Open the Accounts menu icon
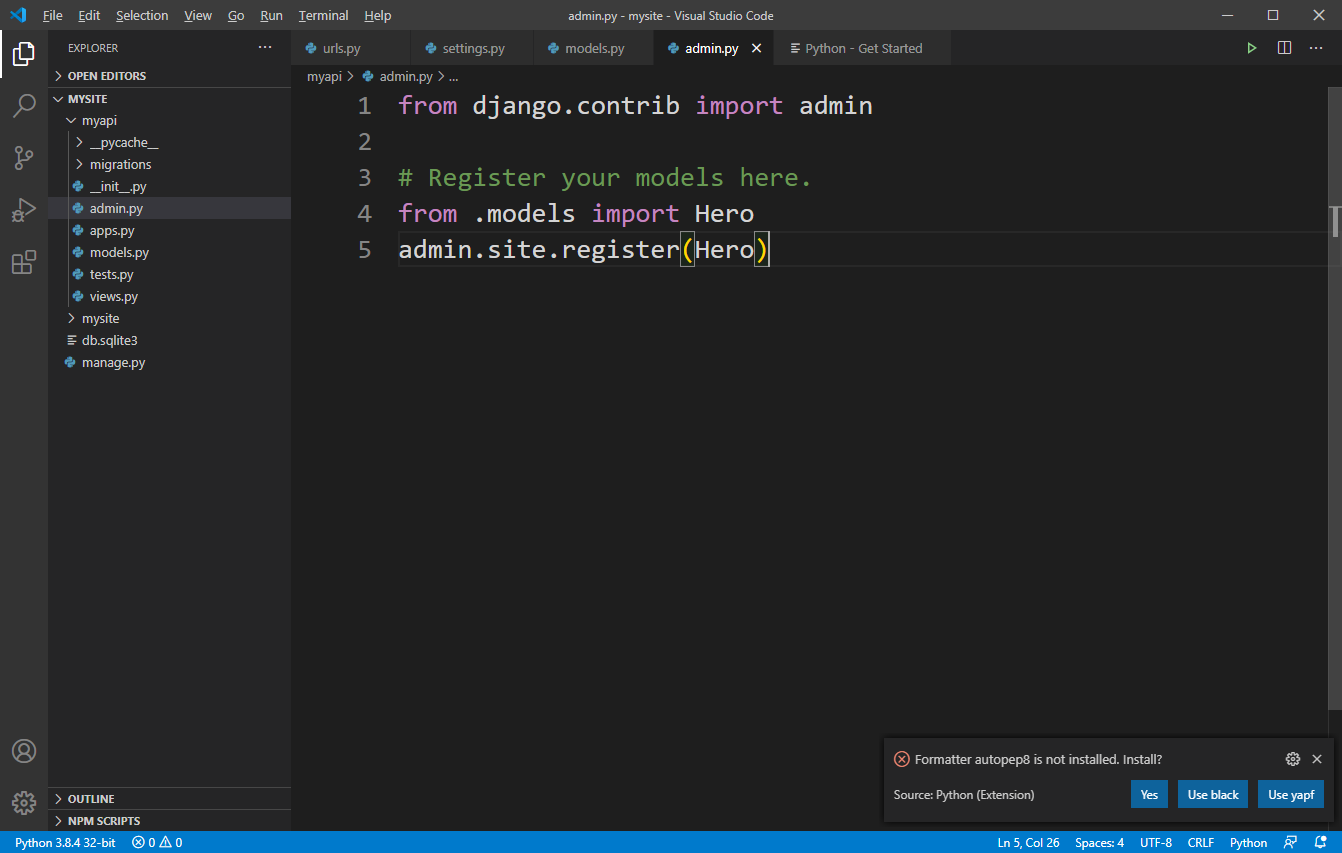This screenshot has height=853, width=1342. [24, 751]
